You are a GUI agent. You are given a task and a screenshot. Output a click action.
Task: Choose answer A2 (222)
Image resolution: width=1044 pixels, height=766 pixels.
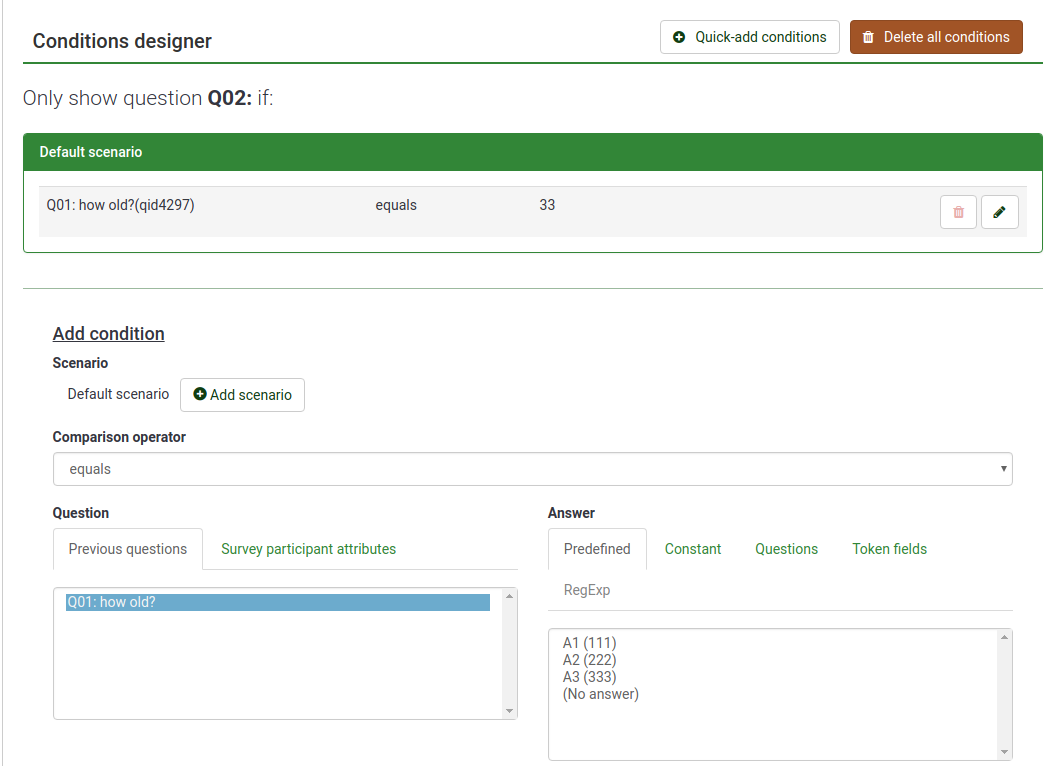590,660
